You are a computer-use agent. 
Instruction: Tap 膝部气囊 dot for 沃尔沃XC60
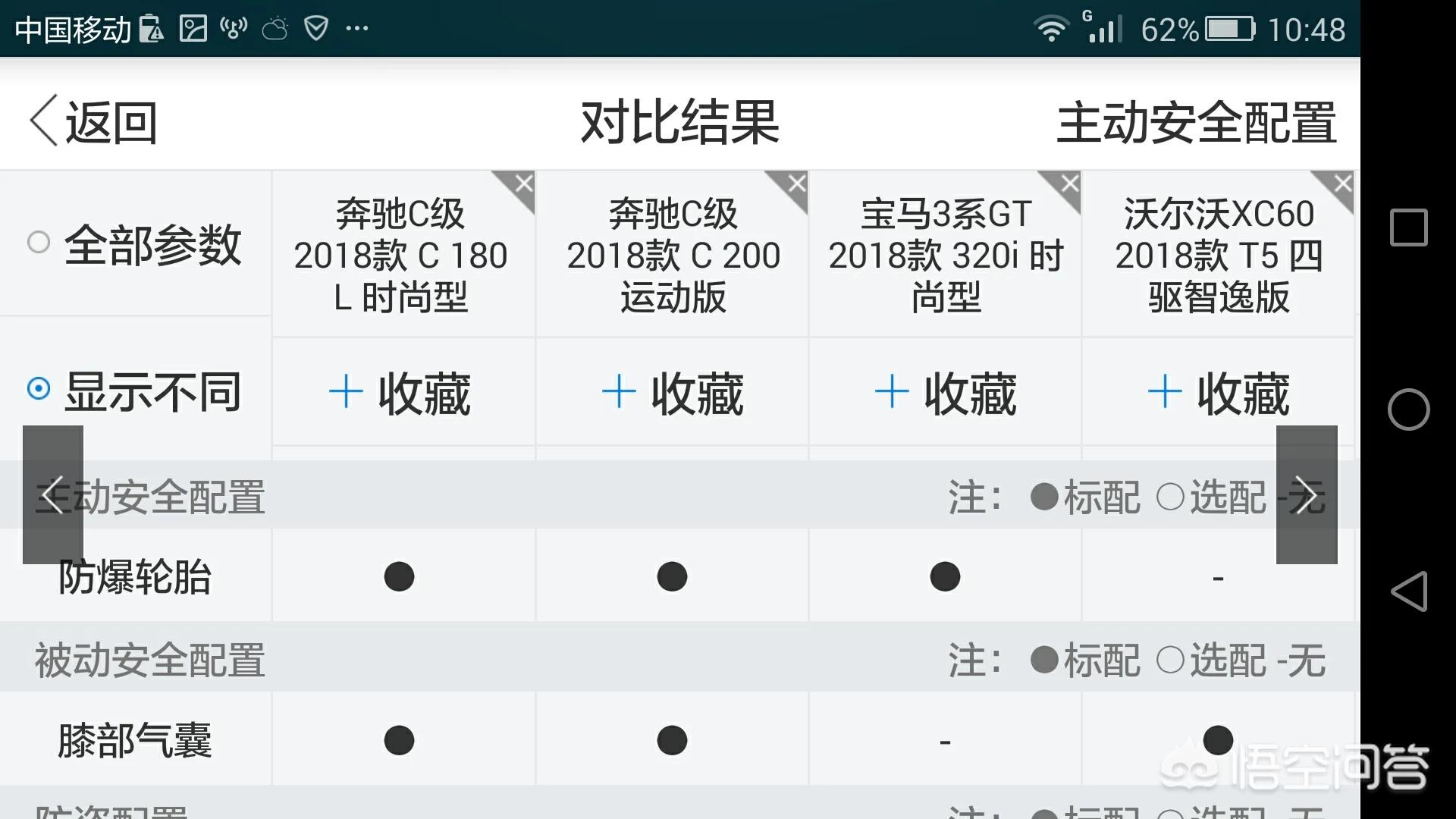[1218, 740]
